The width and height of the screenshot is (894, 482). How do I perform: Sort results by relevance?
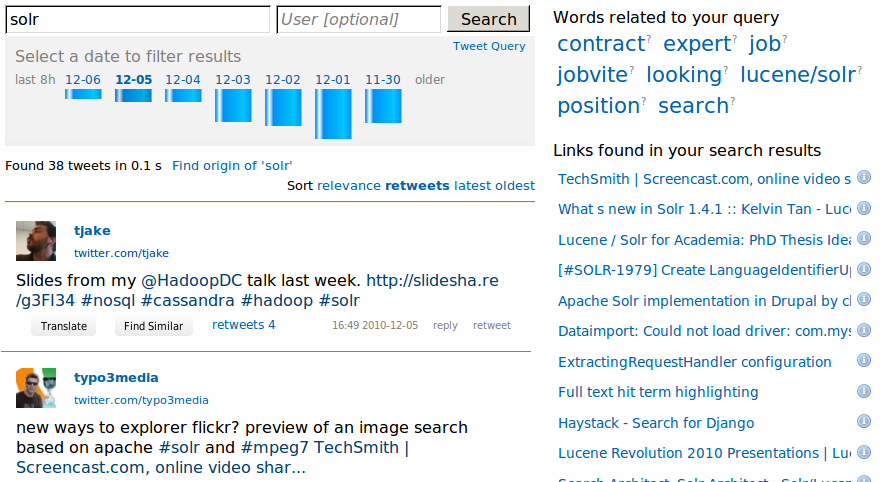click(349, 185)
